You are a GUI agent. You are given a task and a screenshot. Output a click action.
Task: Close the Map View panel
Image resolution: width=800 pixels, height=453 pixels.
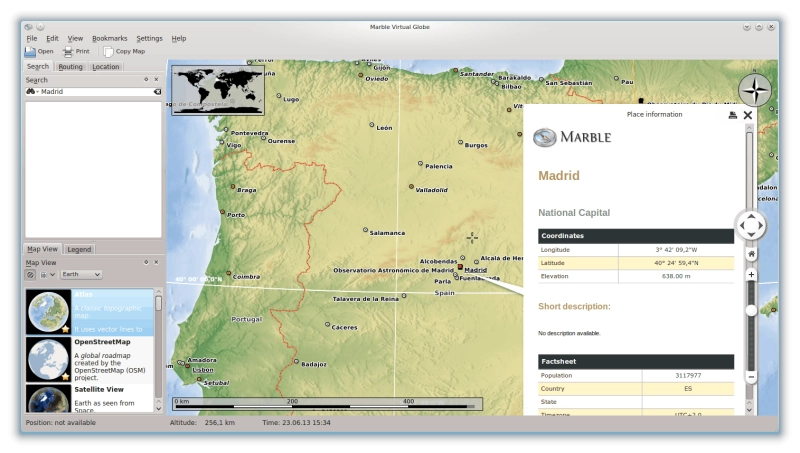tap(156, 262)
